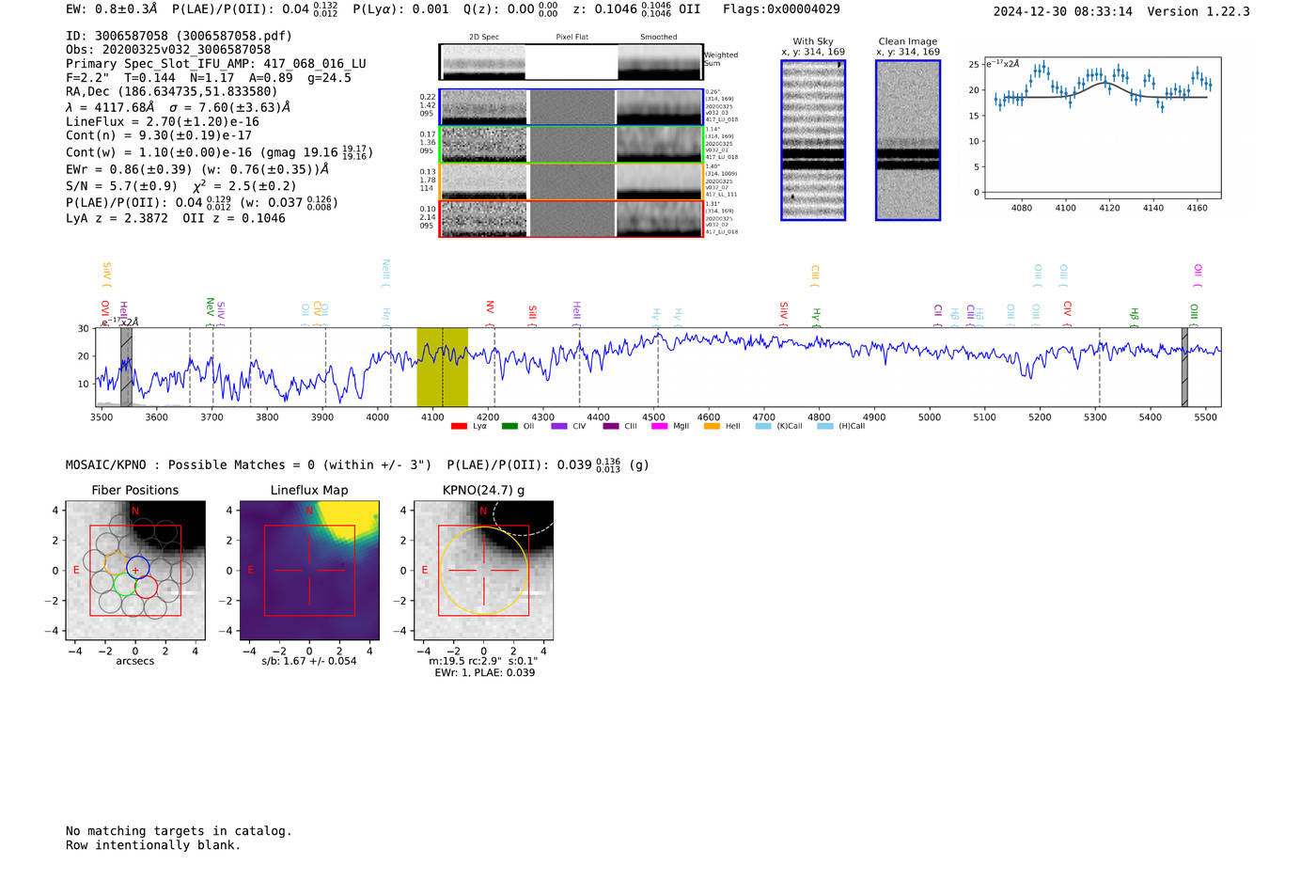The height and width of the screenshot is (896, 1316).
Task: Click the 2024-12-30 08:33:14 timestamp
Action: click(x=1063, y=11)
